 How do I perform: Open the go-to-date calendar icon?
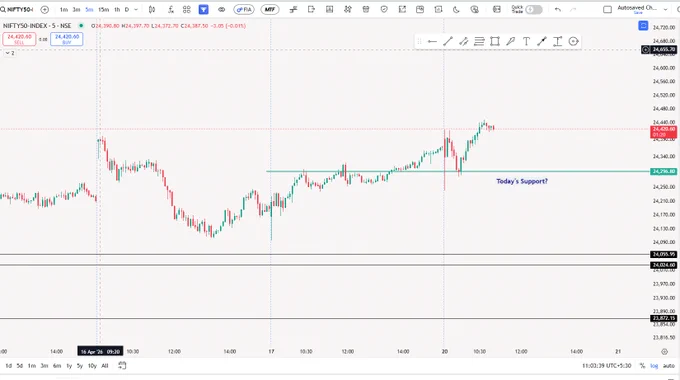tap(122, 366)
